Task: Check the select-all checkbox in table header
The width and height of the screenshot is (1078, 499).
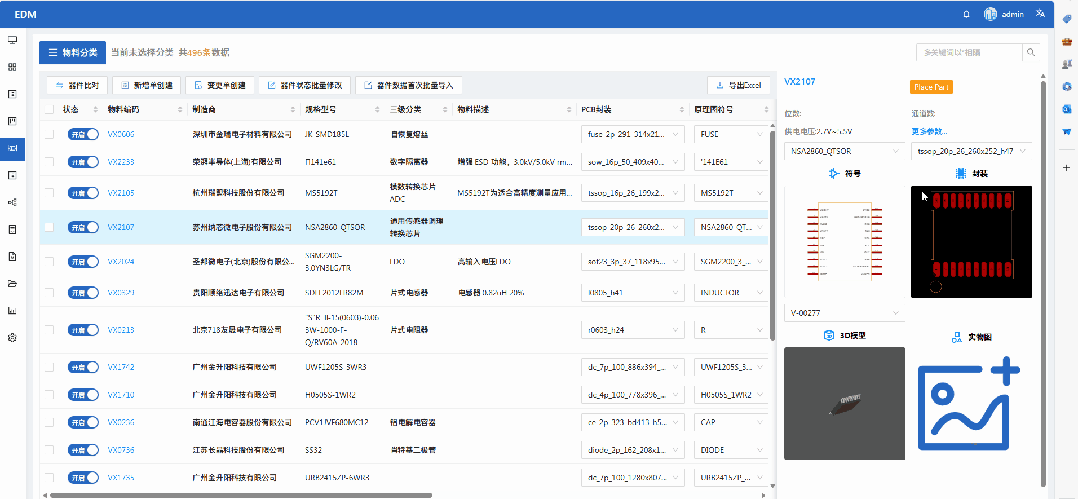Action: (48, 109)
